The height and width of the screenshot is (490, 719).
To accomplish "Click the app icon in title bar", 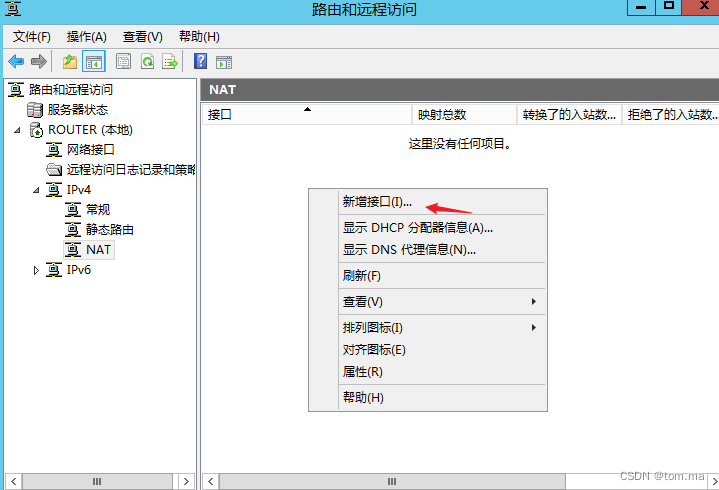I will tap(12, 9).
